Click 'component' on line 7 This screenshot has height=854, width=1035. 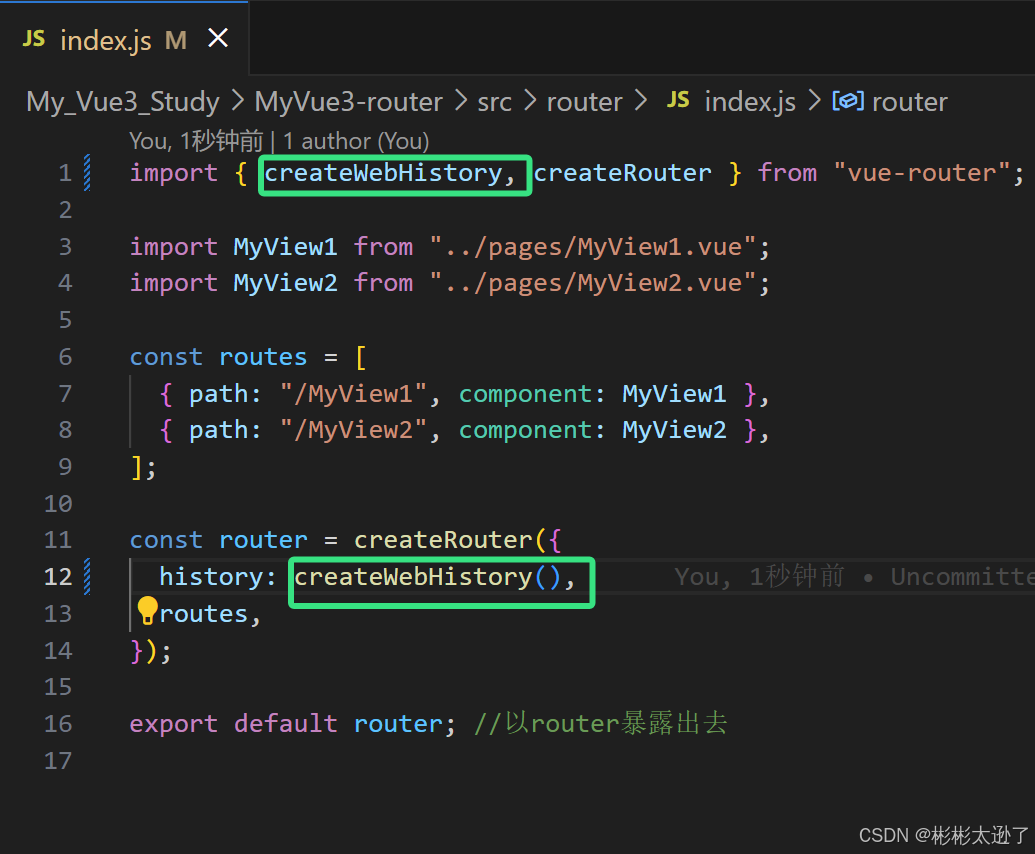pos(525,395)
